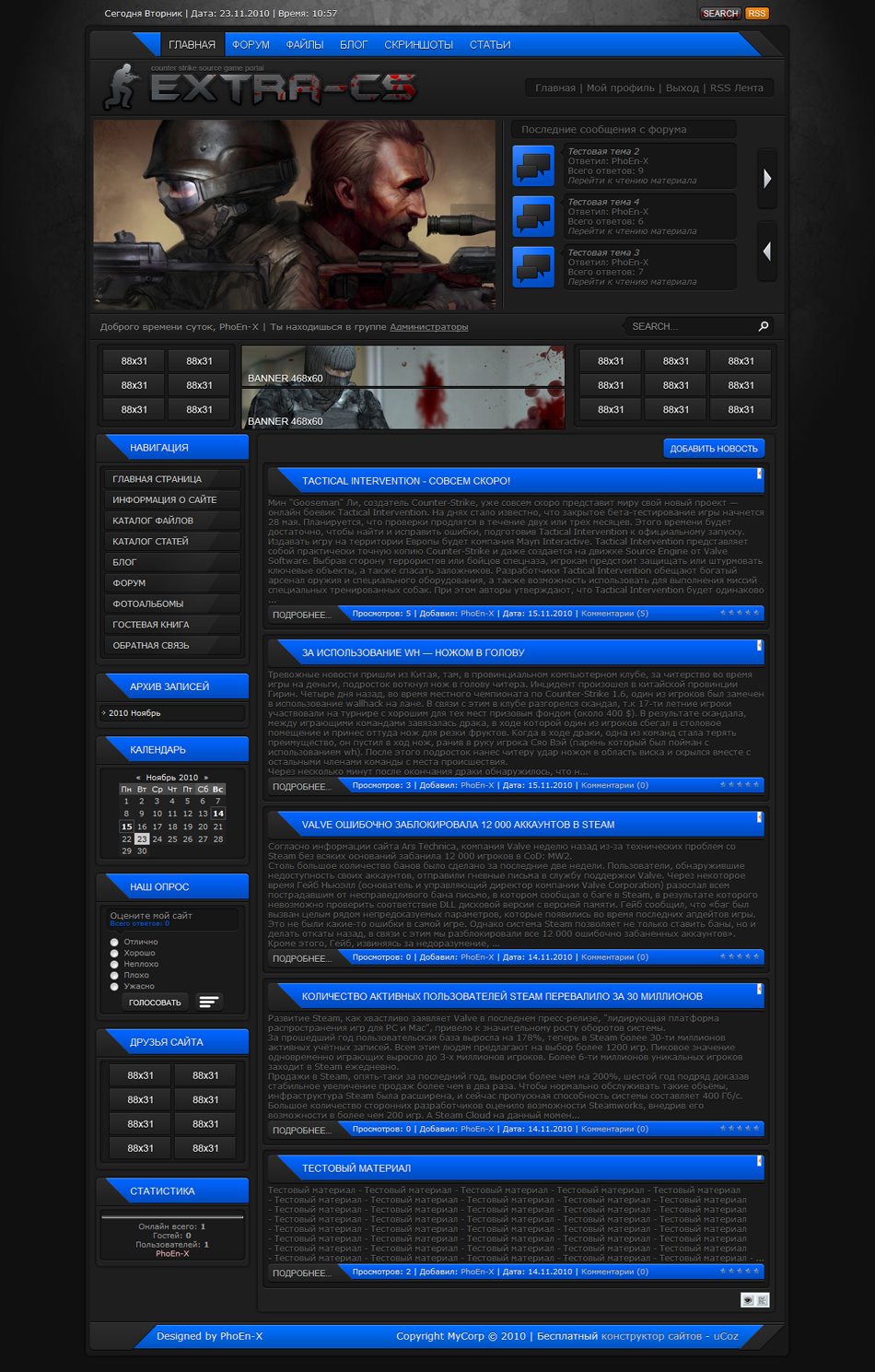Click the magnifier icon in search bar
This screenshot has height=1372, width=875.
pos(764,326)
